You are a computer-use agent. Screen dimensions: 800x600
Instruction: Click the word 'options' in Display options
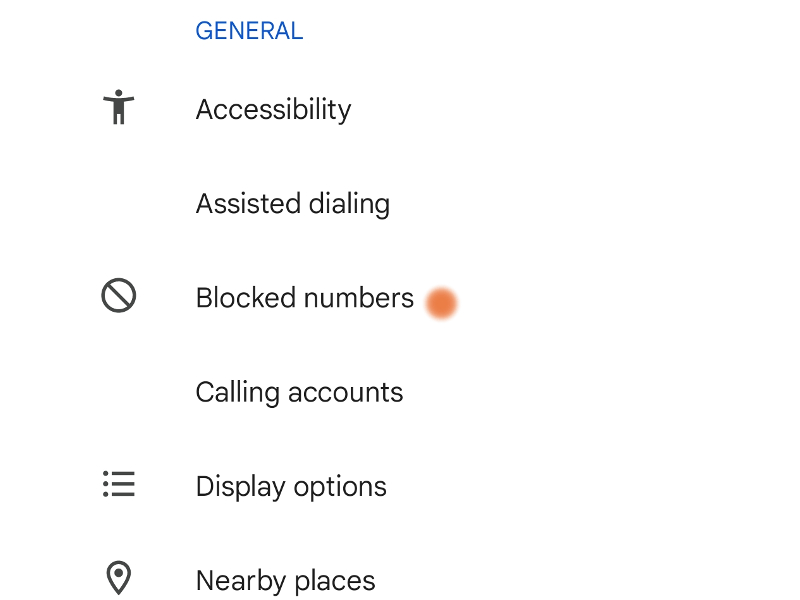click(x=340, y=488)
